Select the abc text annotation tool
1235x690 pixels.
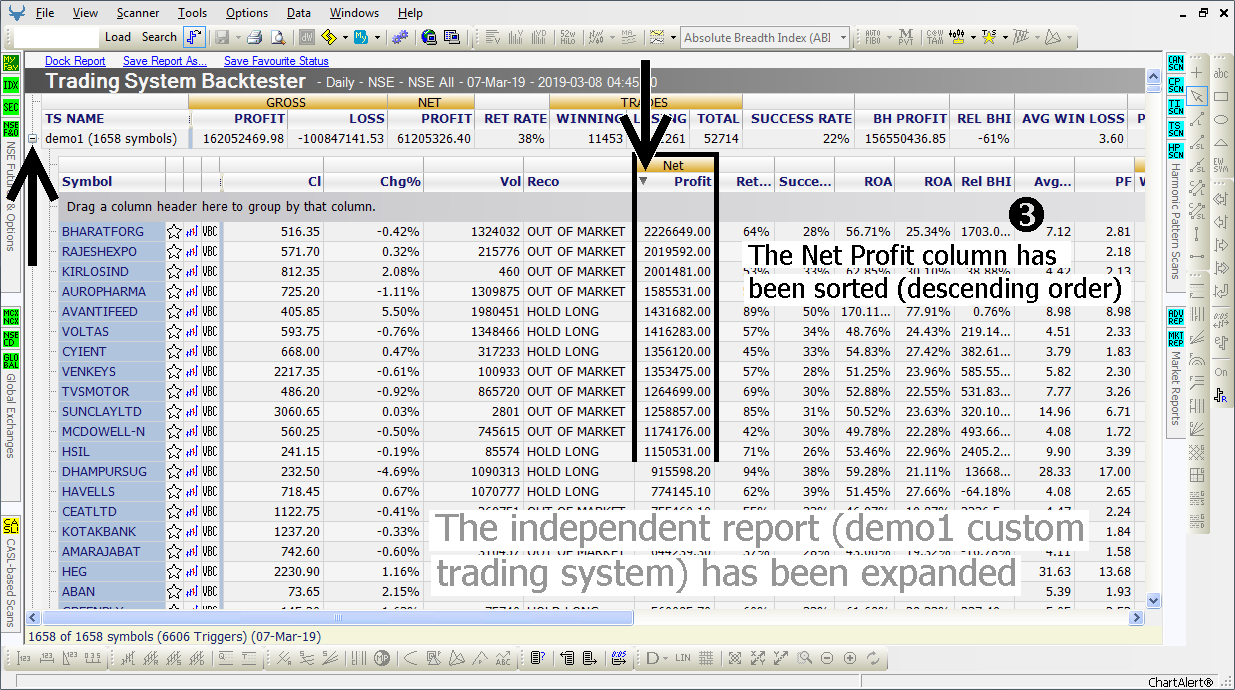[x=1221, y=73]
